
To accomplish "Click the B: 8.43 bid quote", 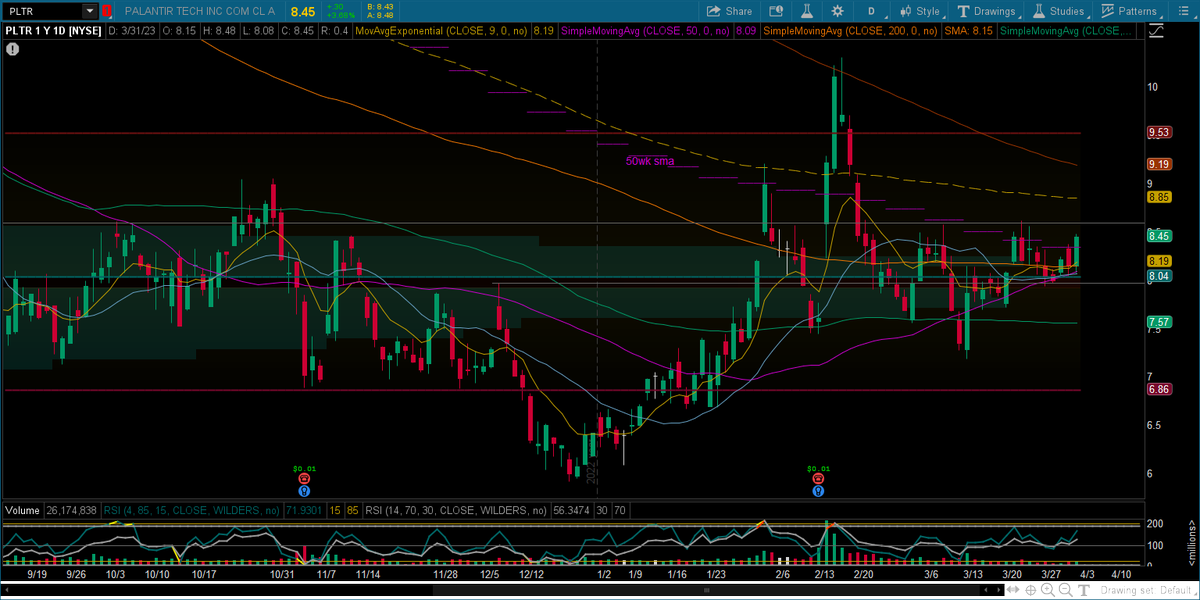I will pos(380,6).
